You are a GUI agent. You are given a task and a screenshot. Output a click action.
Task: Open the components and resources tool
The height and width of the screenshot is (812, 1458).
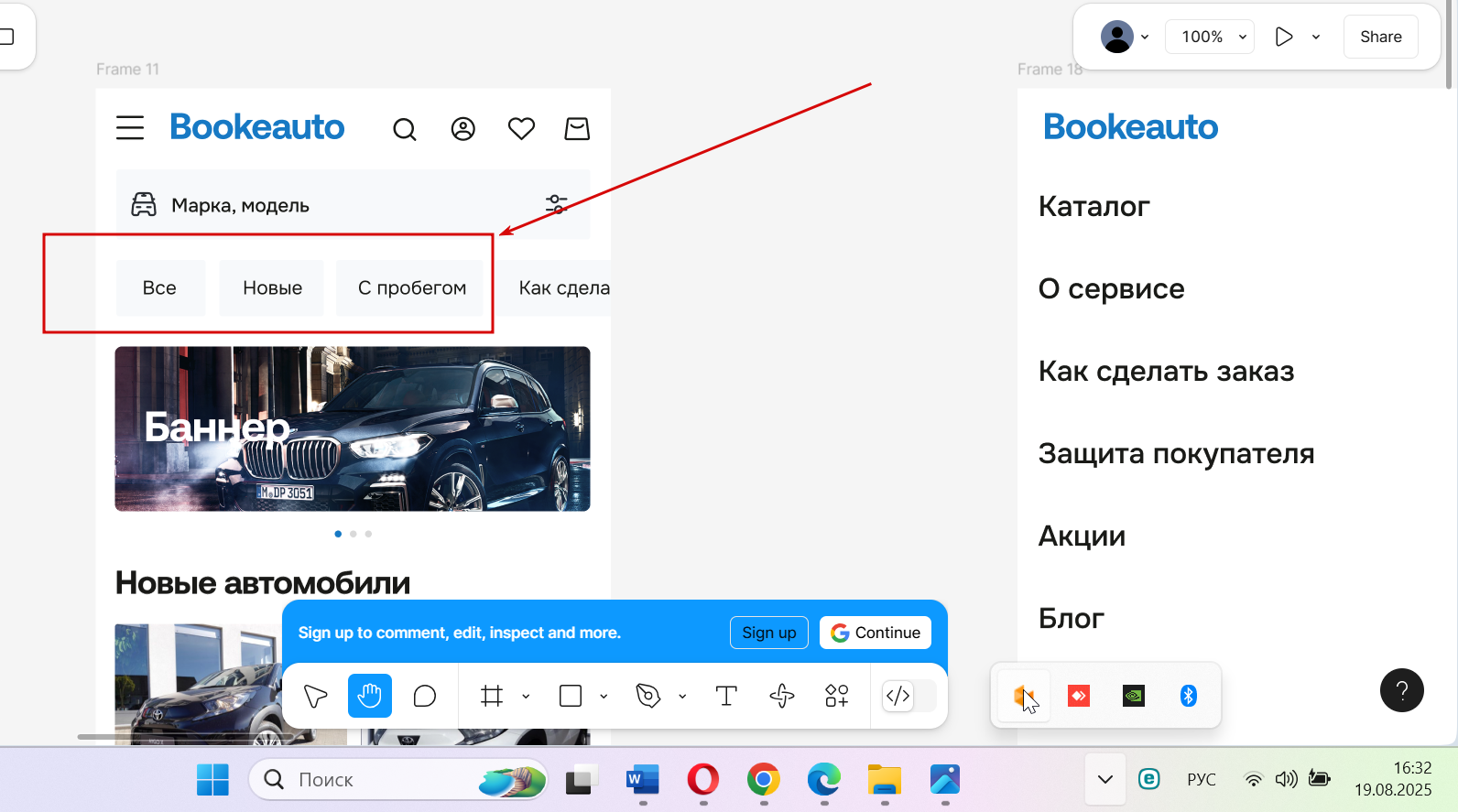[837, 696]
